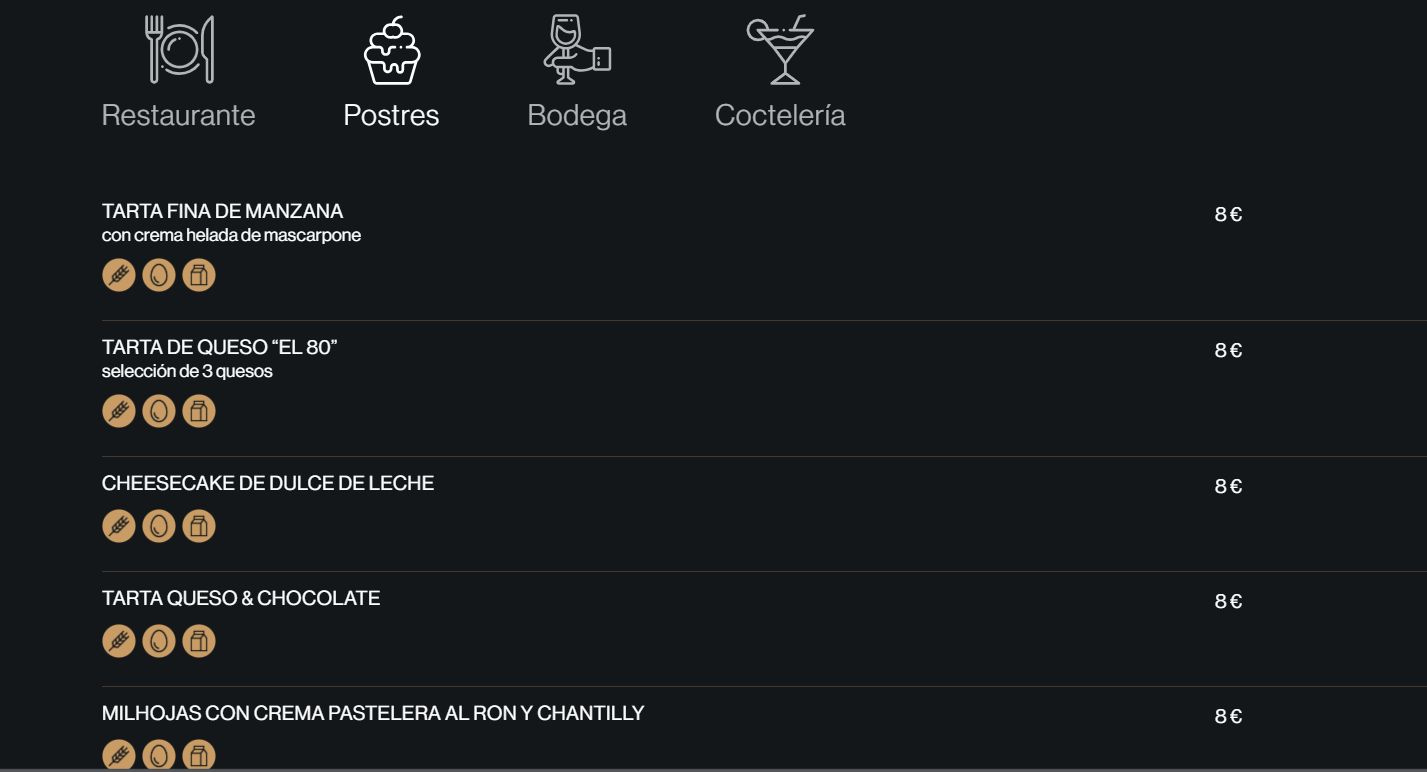Screen dimensions: 1427x772
Task: Click gluten allergen icon under Tarta Fina de Manzana
Action: (119, 275)
